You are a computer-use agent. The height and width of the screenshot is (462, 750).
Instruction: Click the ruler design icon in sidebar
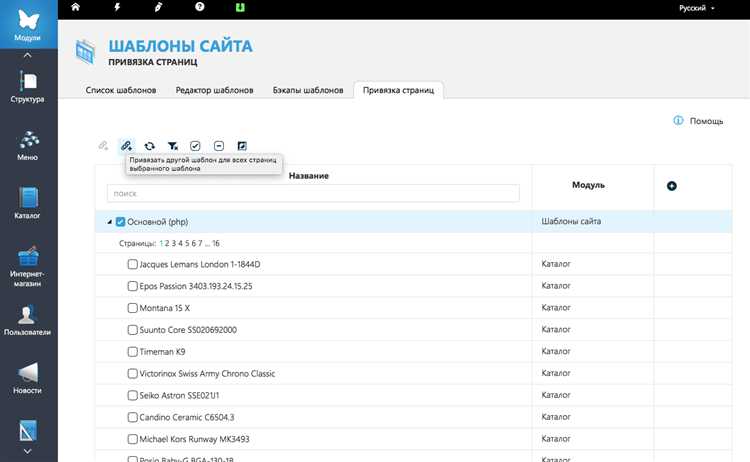click(28, 431)
